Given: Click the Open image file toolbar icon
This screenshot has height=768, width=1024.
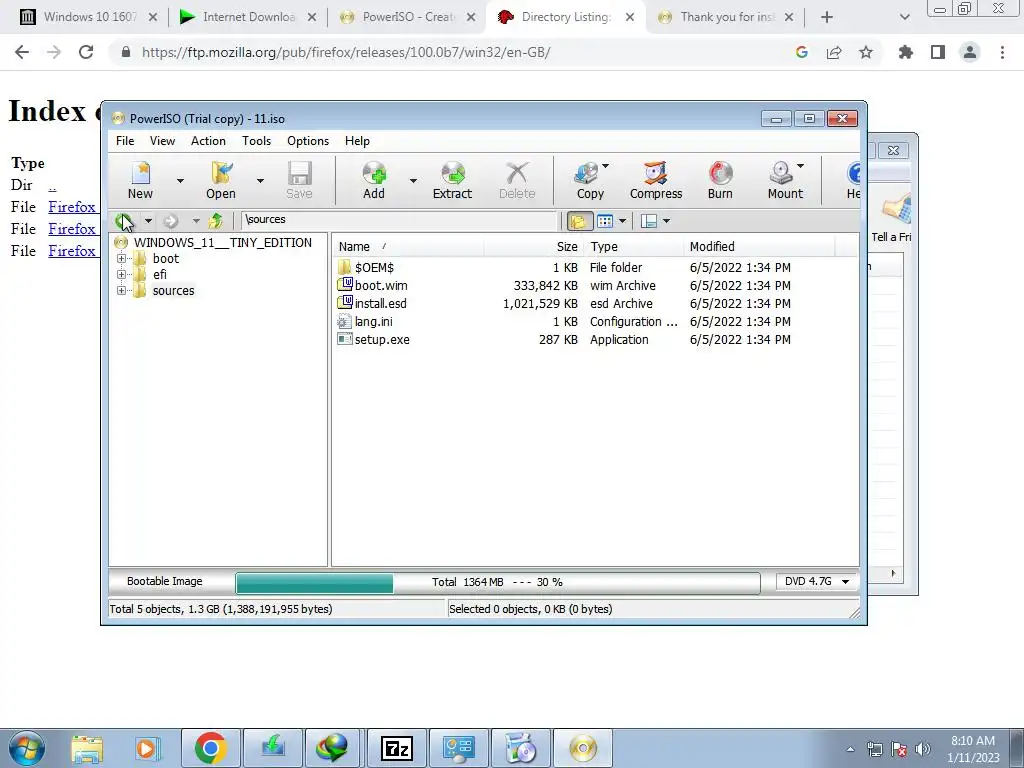Looking at the screenshot, I should 221,180.
